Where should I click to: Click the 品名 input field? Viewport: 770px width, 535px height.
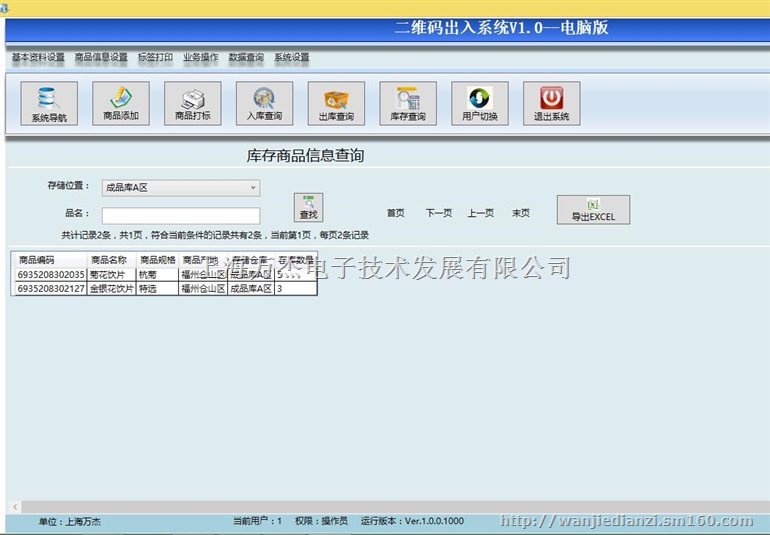point(181,216)
